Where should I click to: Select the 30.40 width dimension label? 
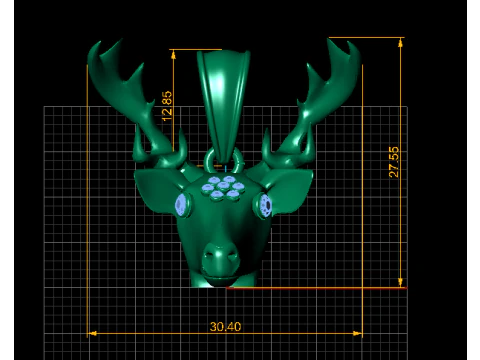pos(225,326)
